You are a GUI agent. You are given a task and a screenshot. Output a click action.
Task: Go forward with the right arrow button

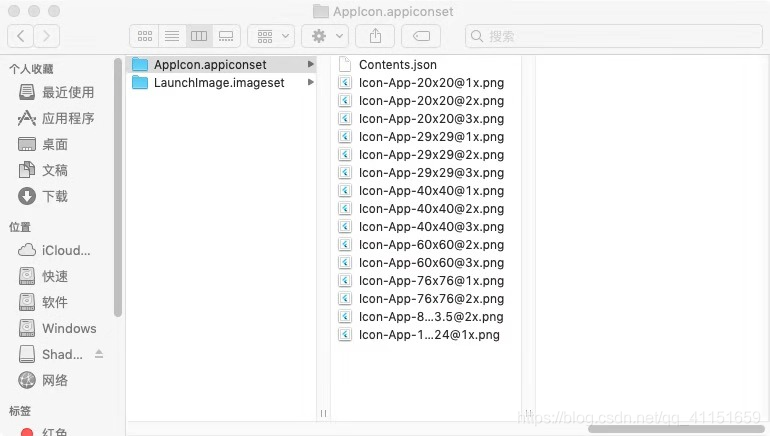pos(47,36)
